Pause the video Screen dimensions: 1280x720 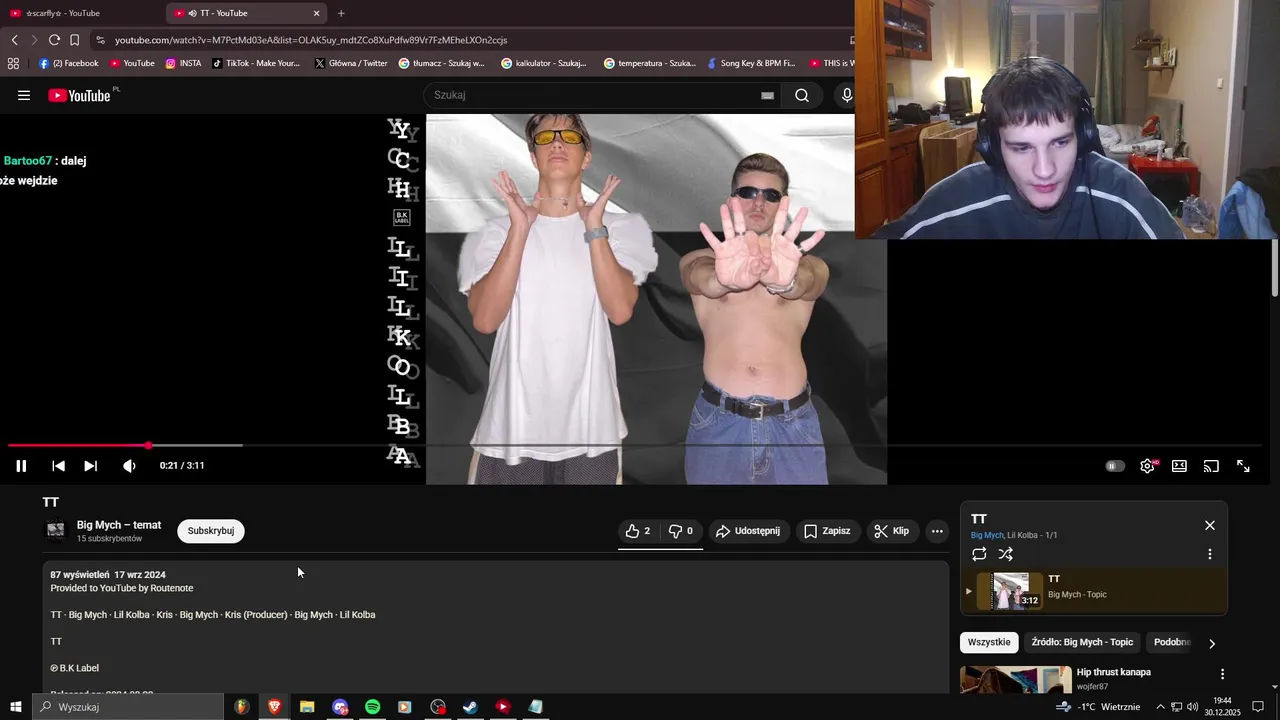pos(21,466)
